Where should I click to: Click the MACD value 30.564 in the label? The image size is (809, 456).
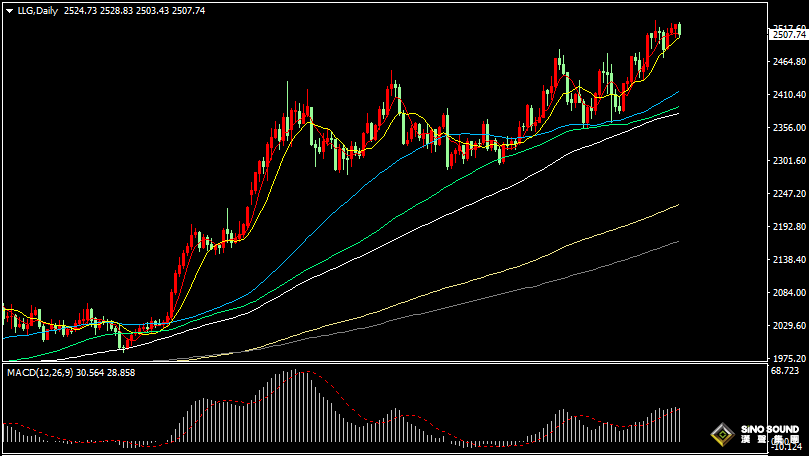(x=89, y=373)
